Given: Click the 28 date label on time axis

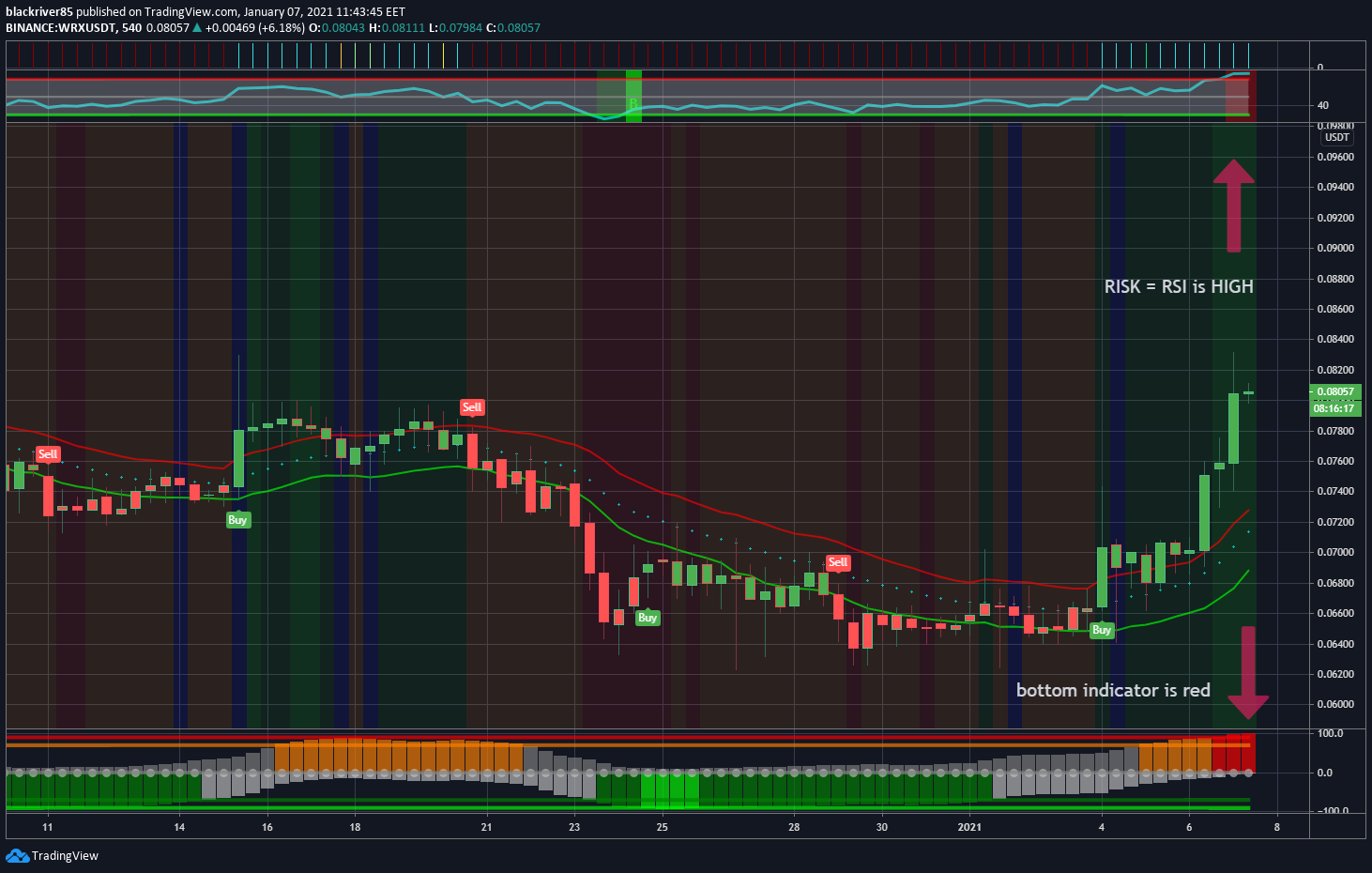Looking at the screenshot, I should pos(794,827).
